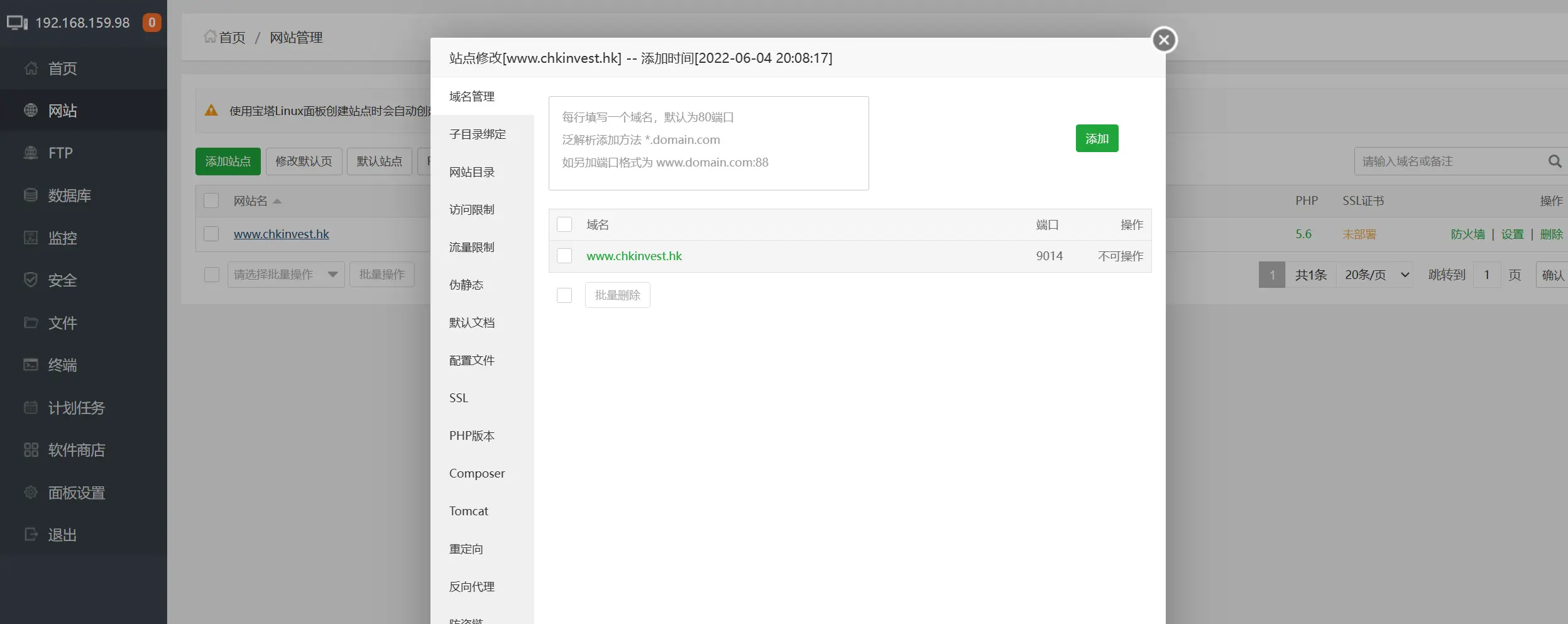
Task: Click the green www.chkinvest.hk domain in the dialog
Action: [634, 256]
